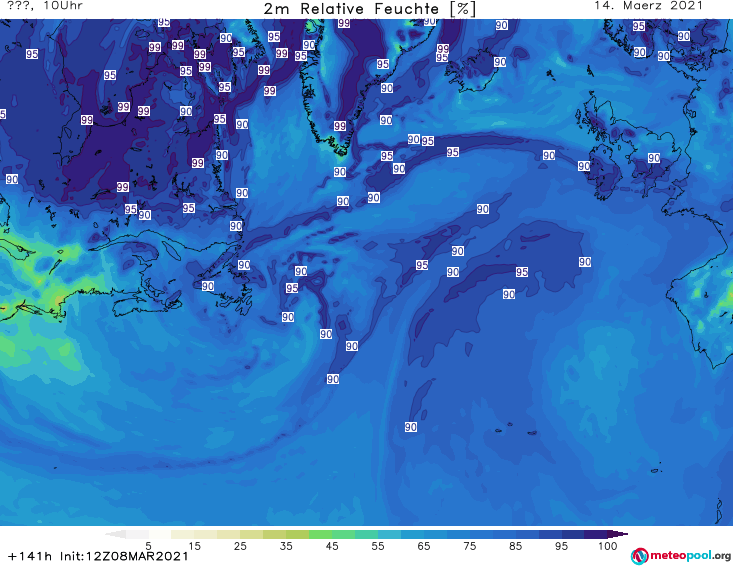Click the '14. Maerz 2021' date text
The width and height of the screenshot is (733, 566).
point(648,6)
